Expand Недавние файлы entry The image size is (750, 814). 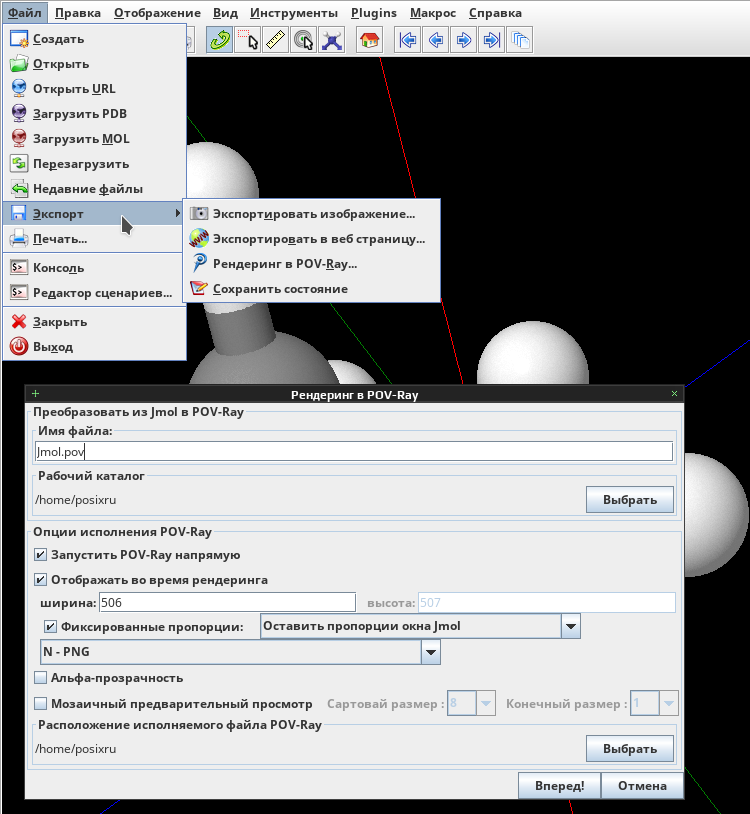pyautogui.click(x=94, y=188)
